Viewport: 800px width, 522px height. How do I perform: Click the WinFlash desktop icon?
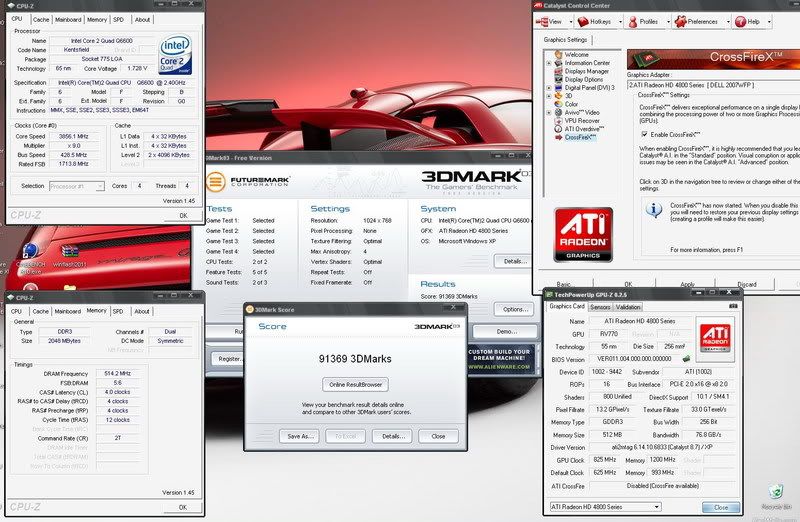(69, 255)
